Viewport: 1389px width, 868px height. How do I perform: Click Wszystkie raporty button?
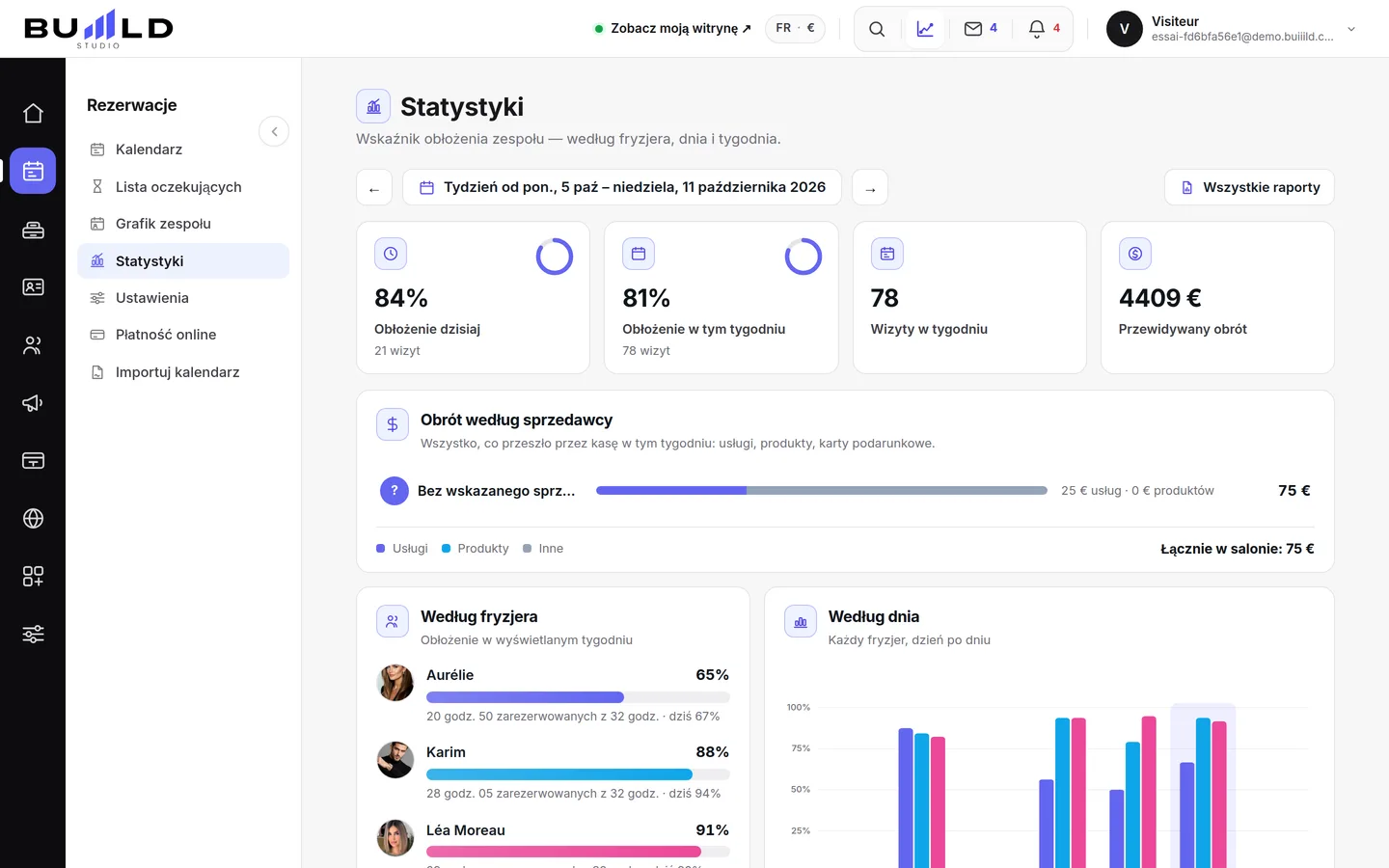tap(1249, 188)
